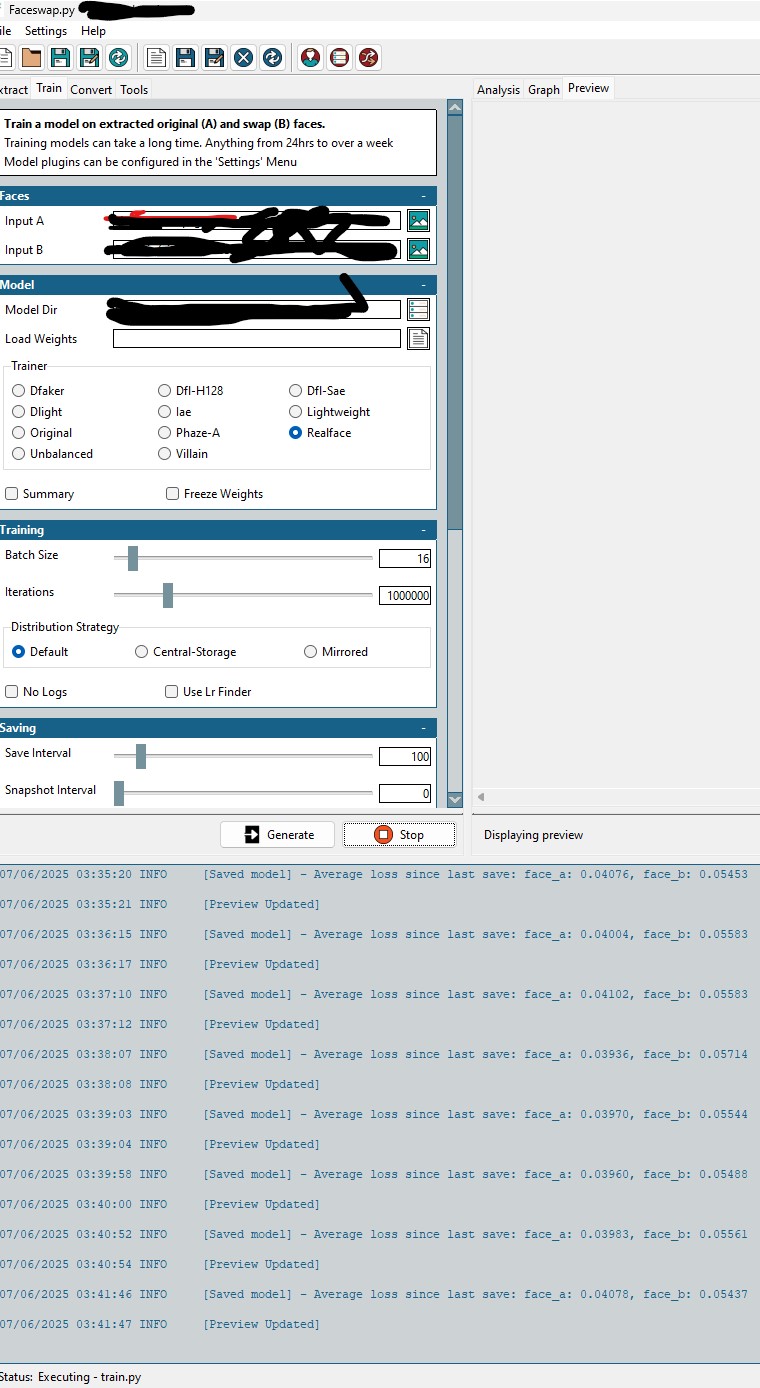
Task: Click dark blue Save Task As pencil-floppy icon
Action: (x=215, y=57)
